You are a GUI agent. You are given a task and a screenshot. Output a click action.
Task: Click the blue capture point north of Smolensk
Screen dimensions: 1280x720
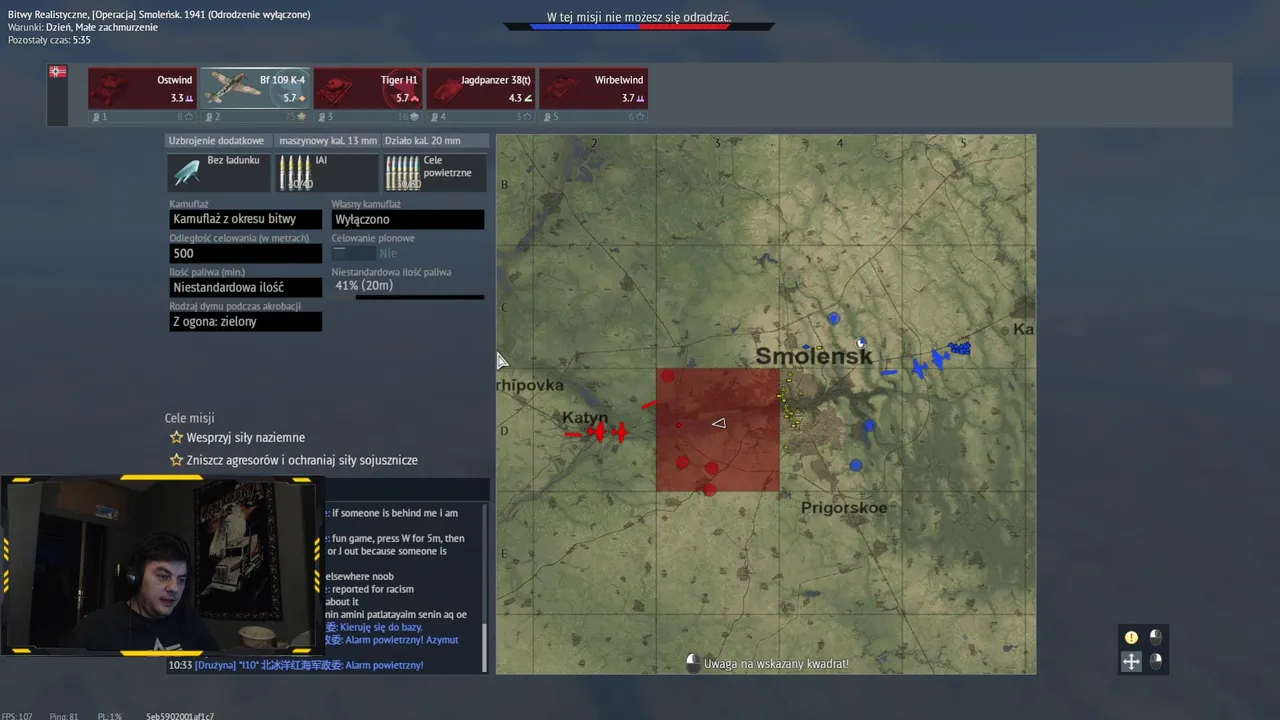tap(834, 318)
